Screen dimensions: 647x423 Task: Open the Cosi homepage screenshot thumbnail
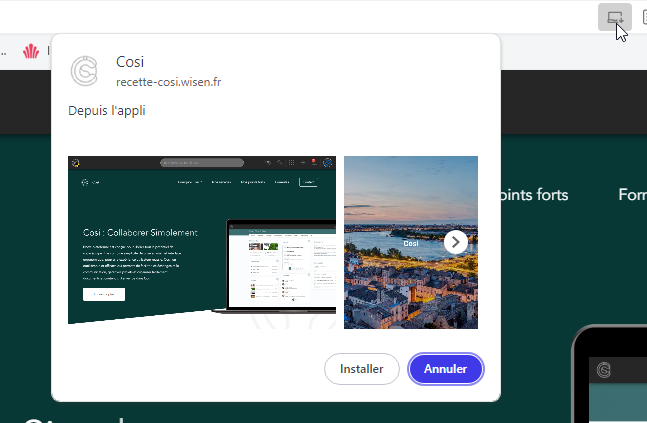(202, 242)
